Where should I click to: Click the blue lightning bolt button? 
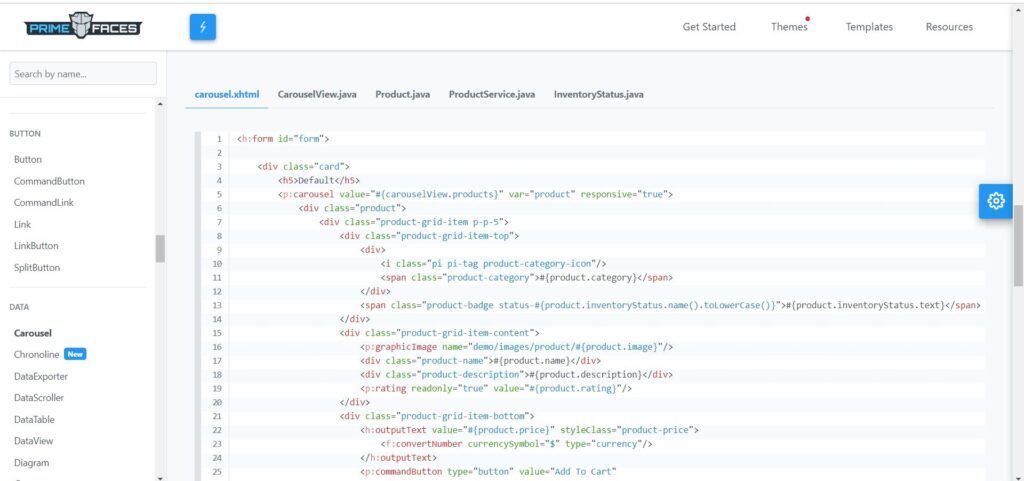pyautogui.click(x=202, y=27)
